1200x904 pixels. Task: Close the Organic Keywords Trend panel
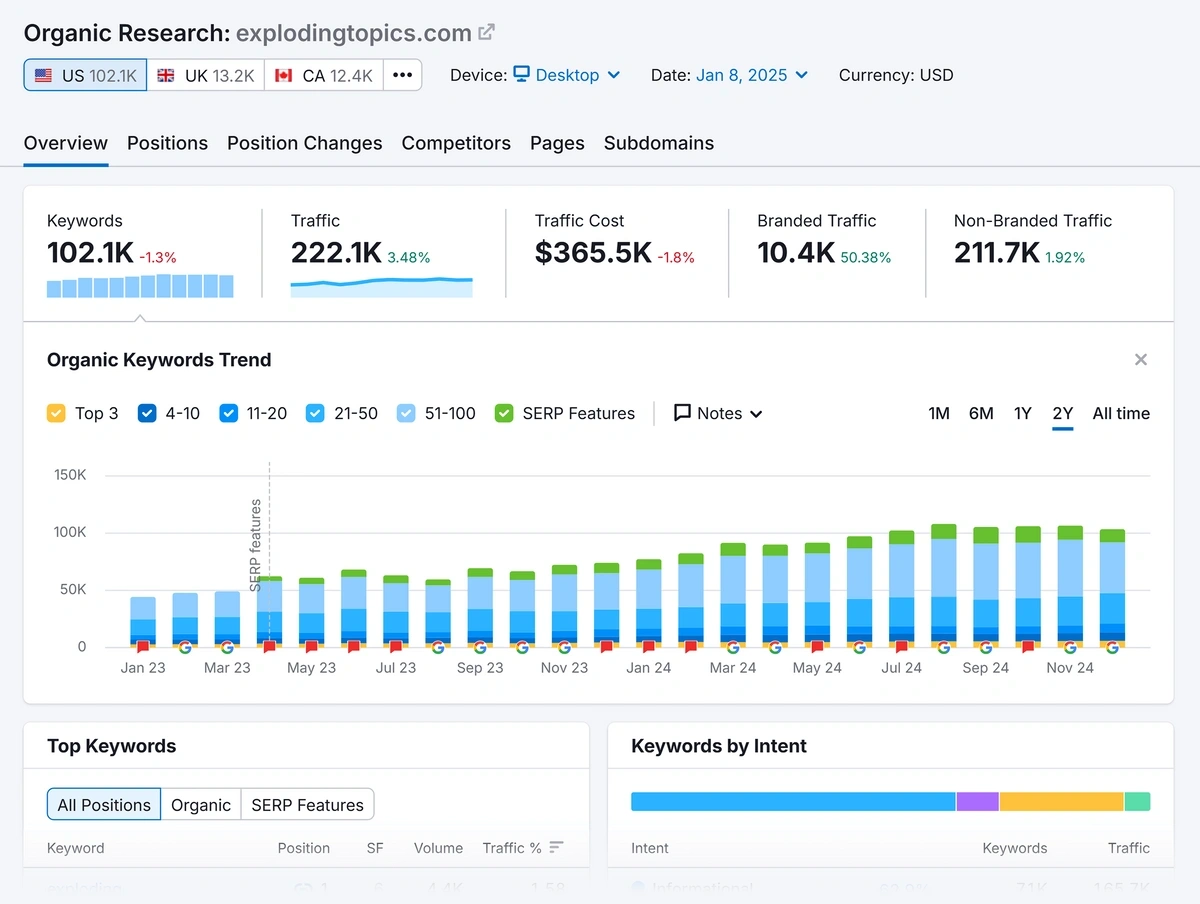tap(1141, 359)
